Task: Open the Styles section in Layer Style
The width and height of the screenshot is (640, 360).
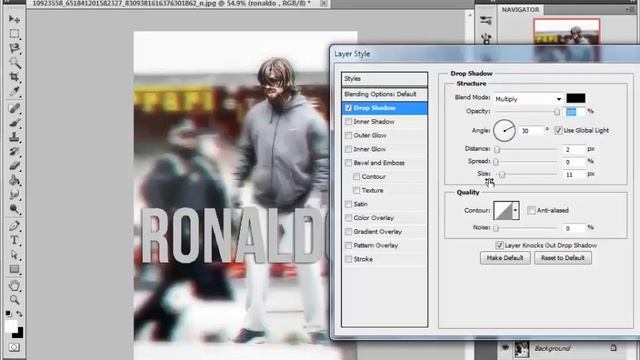Action: click(384, 79)
